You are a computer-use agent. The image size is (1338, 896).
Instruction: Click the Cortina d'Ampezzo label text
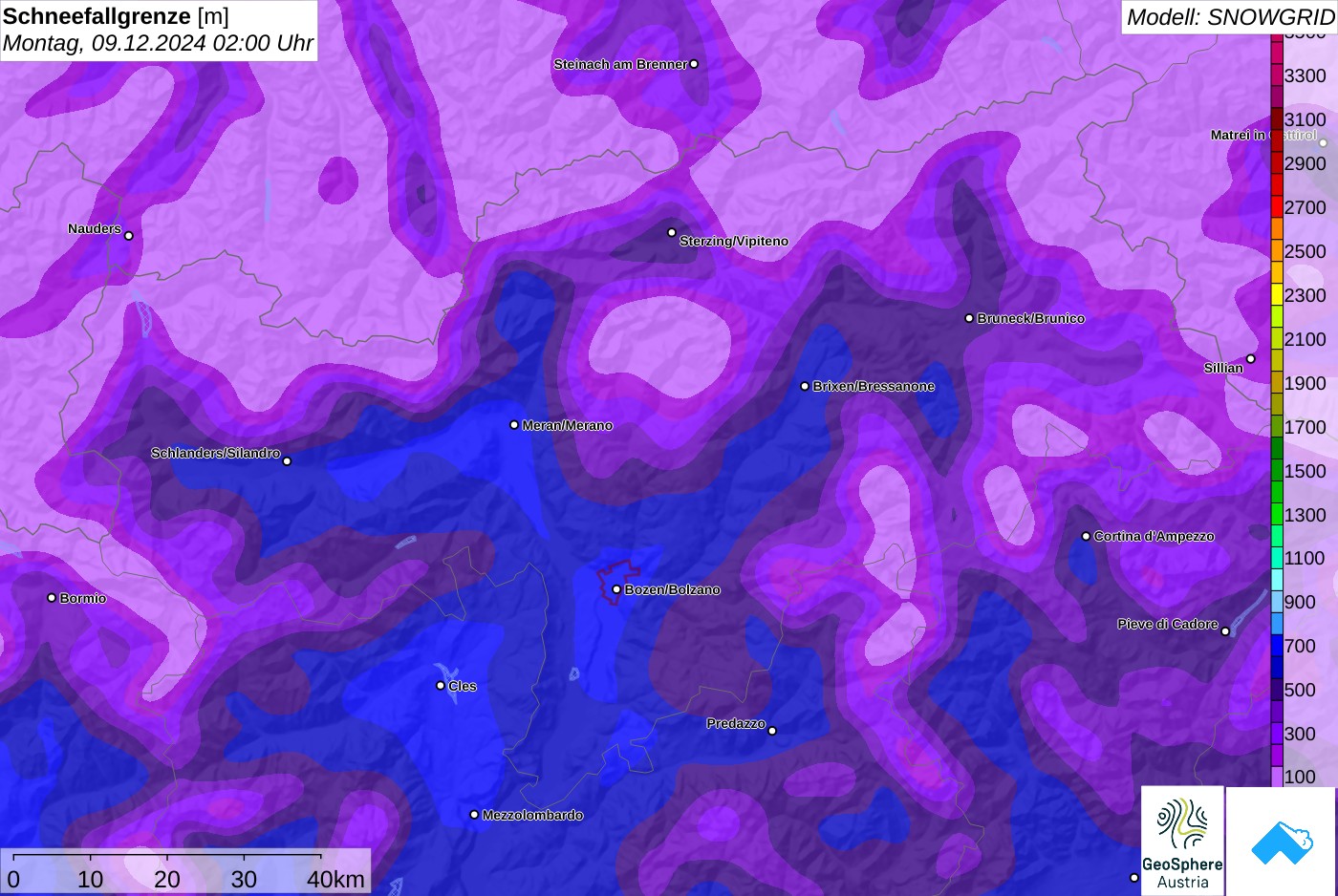tap(1155, 536)
